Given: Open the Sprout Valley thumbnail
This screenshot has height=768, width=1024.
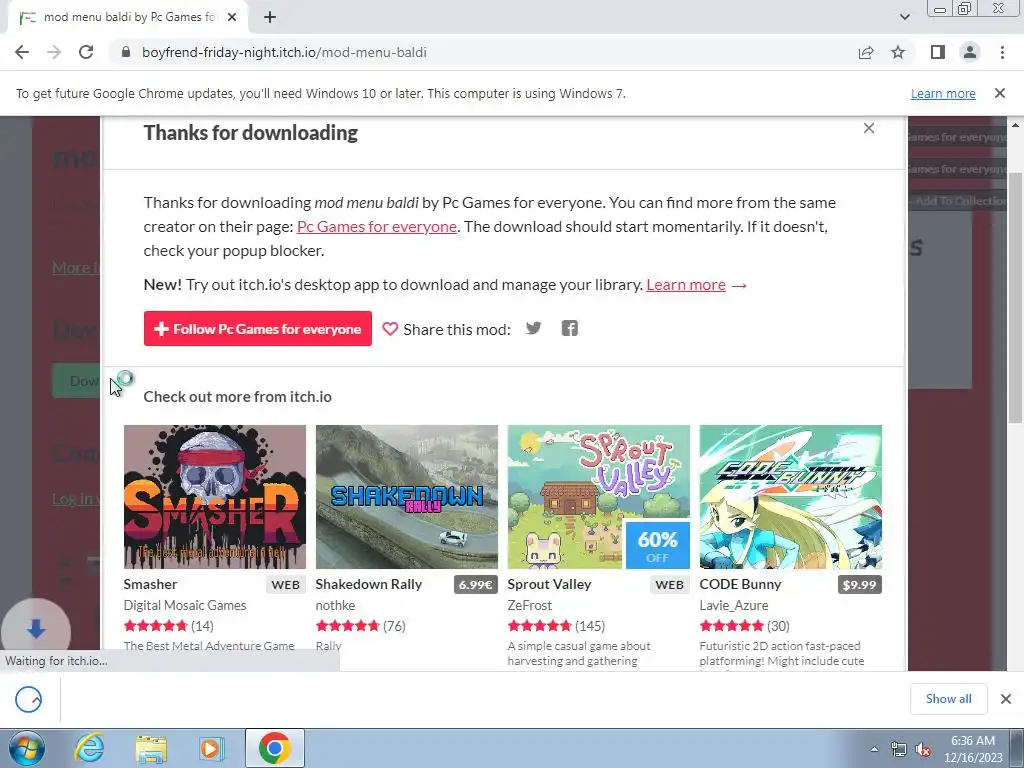Looking at the screenshot, I should [x=599, y=497].
